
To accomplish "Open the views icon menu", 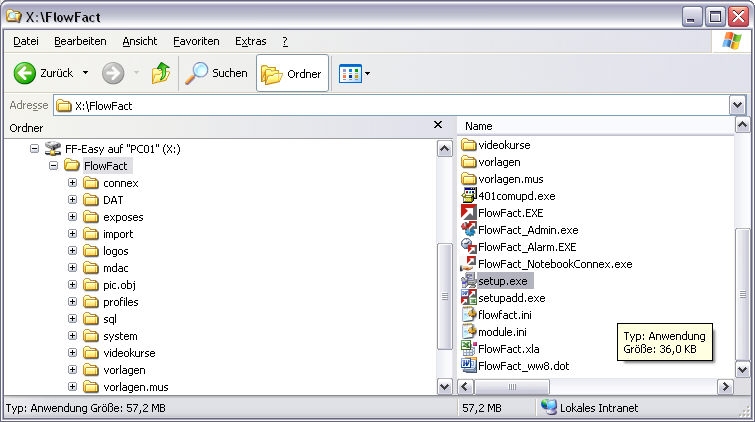I will coord(351,74).
